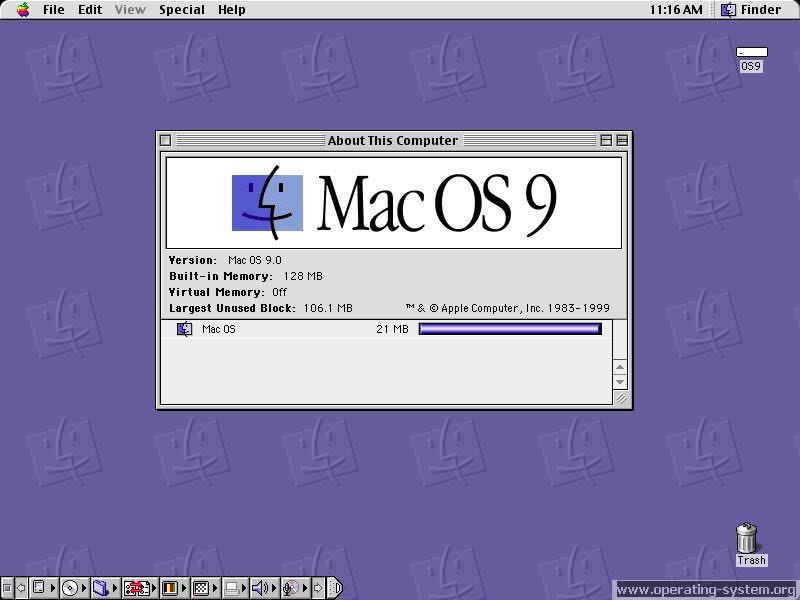800x600 pixels.
Task: Open the Special menu
Action: [x=181, y=10]
